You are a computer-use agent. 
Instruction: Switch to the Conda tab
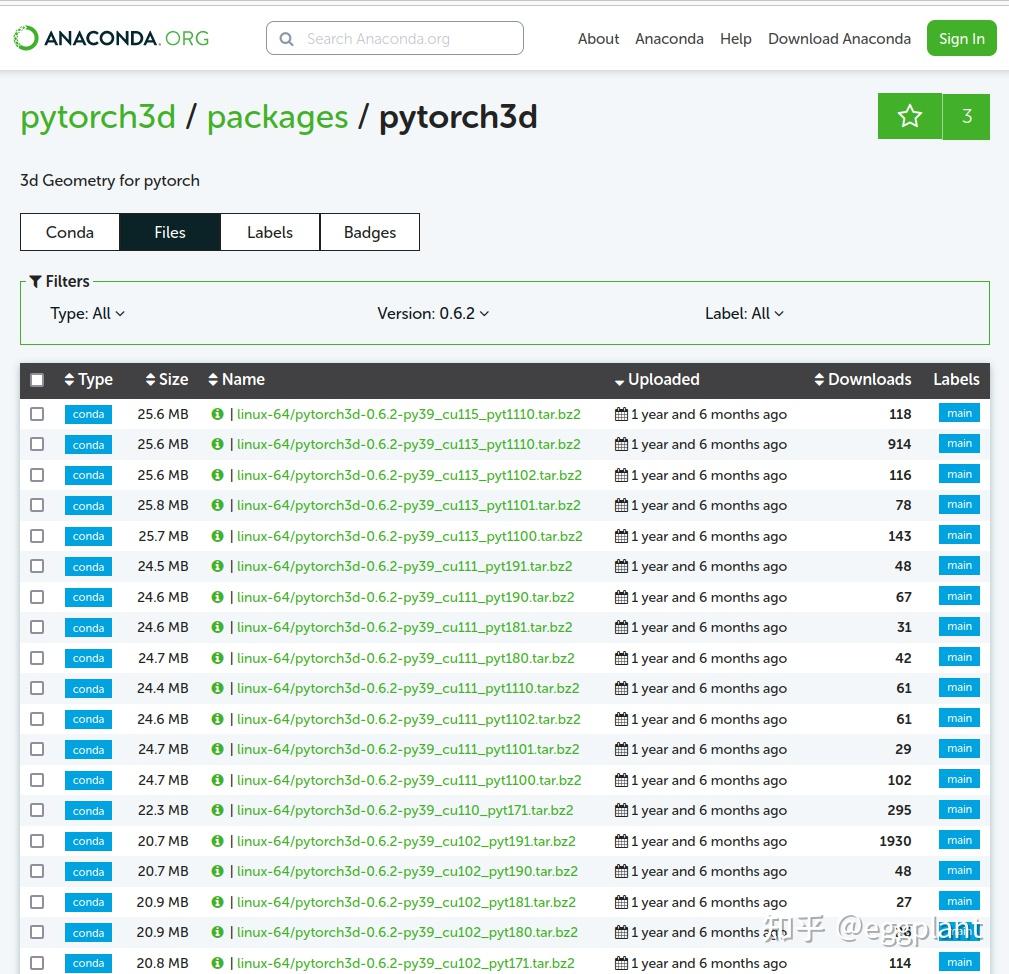tap(70, 232)
